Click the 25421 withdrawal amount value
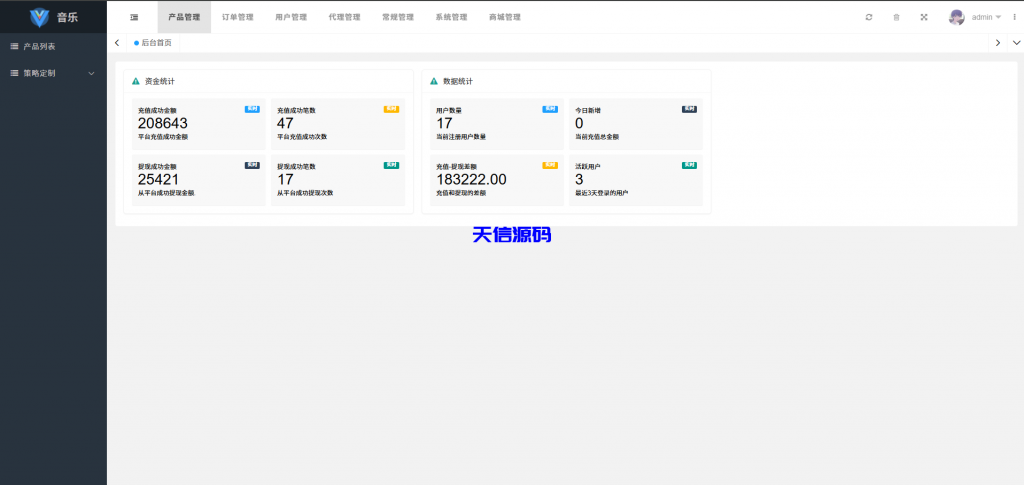Image resolution: width=1024 pixels, height=485 pixels. pos(158,180)
